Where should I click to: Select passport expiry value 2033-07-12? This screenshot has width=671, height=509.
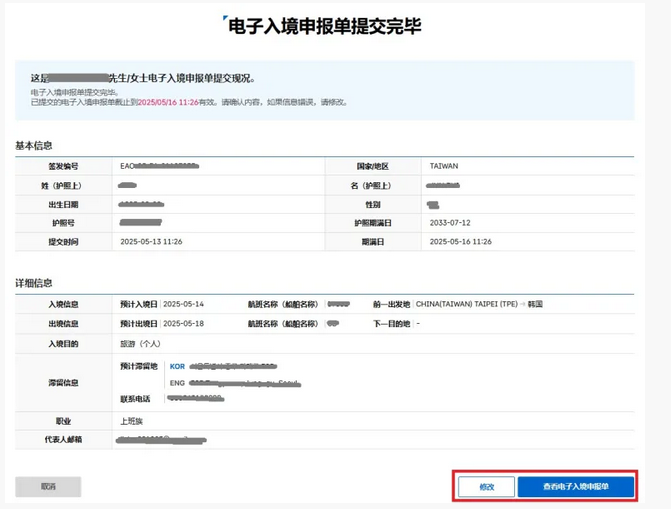pos(450,223)
